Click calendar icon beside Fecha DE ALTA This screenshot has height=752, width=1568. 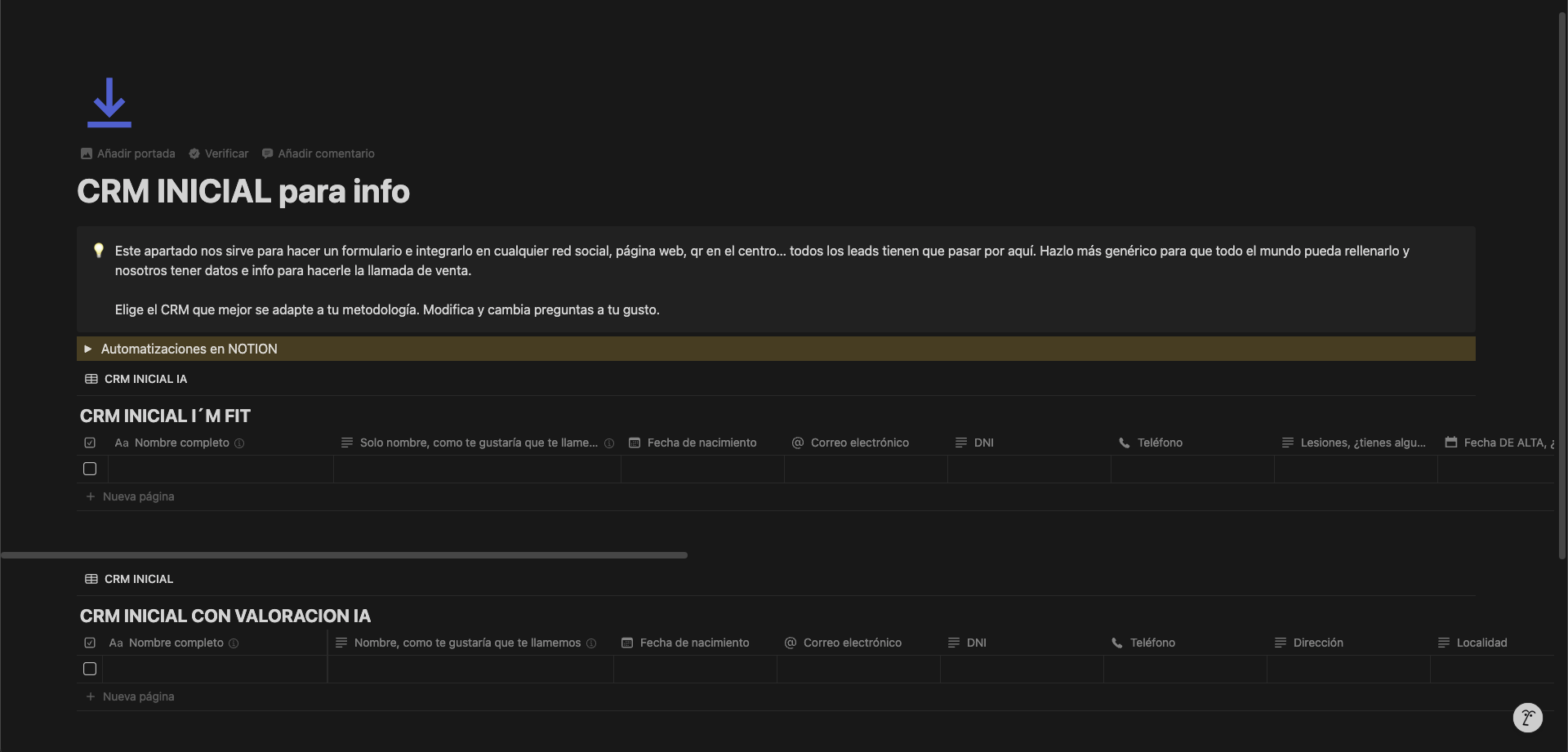pos(1451,443)
